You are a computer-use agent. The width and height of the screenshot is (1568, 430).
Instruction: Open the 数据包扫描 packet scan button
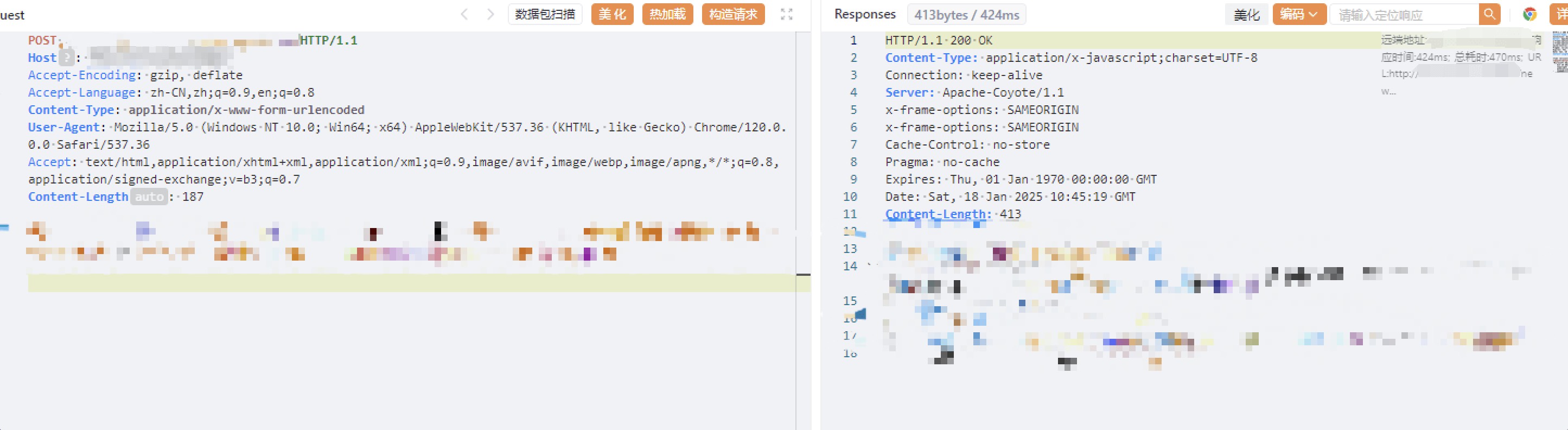(x=545, y=14)
